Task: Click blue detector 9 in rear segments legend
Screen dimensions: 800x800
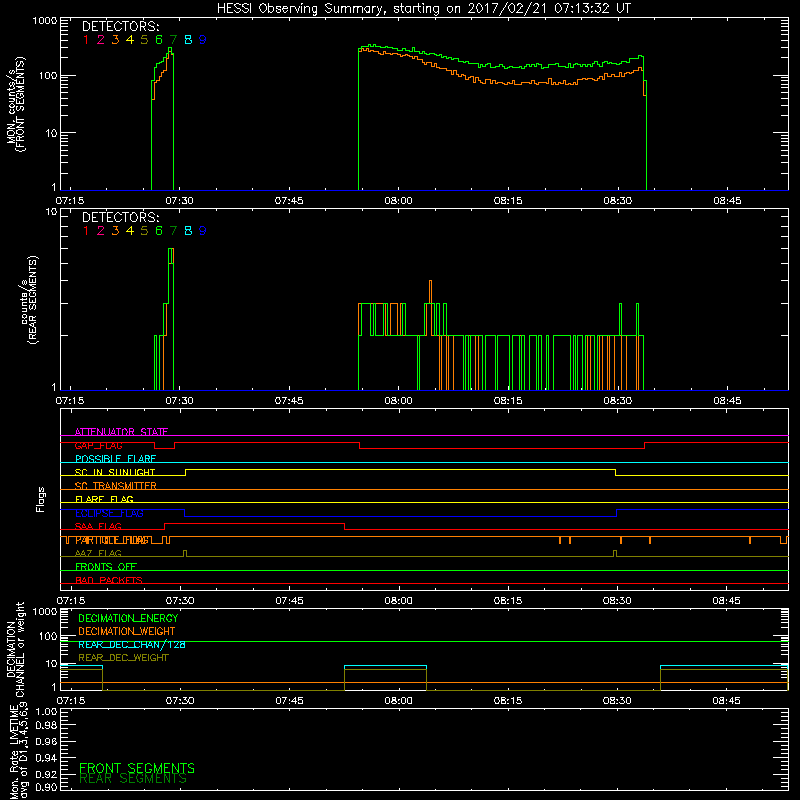Action: point(203,231)
